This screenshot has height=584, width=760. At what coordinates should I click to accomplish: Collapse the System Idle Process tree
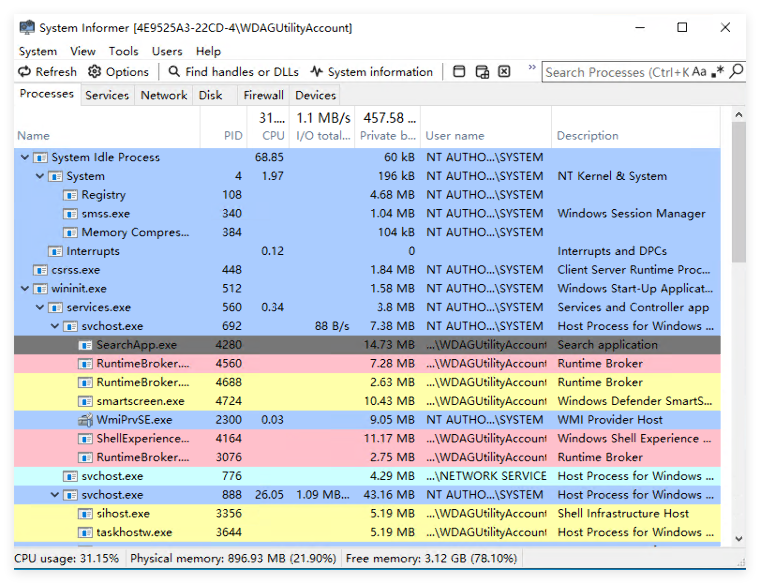pos(24,158)
